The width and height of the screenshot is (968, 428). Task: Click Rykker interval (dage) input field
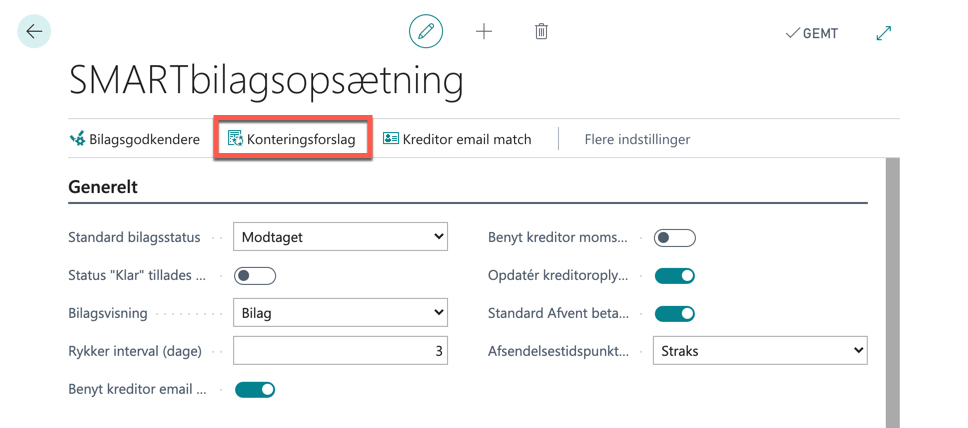pos(340,351)
